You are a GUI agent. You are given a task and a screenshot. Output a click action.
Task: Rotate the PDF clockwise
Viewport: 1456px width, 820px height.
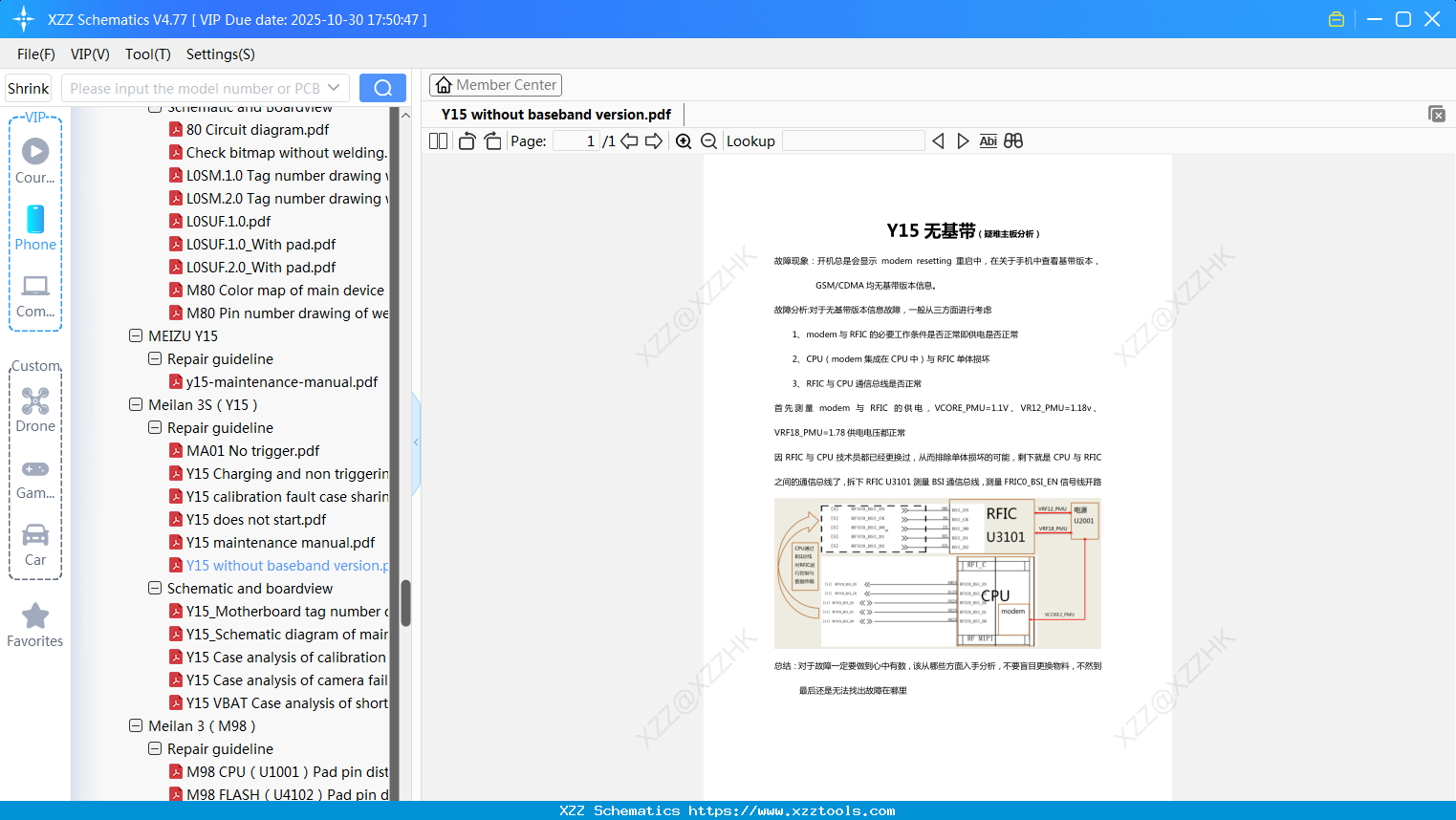492,140
